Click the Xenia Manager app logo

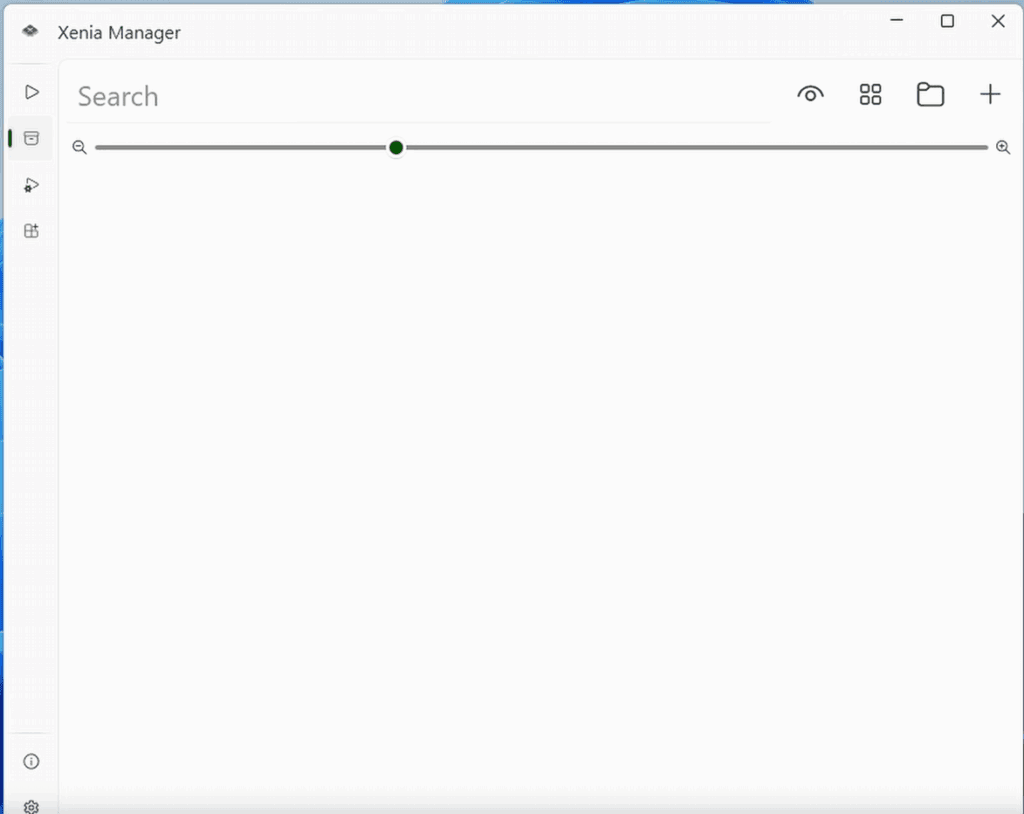click(30, 31)
